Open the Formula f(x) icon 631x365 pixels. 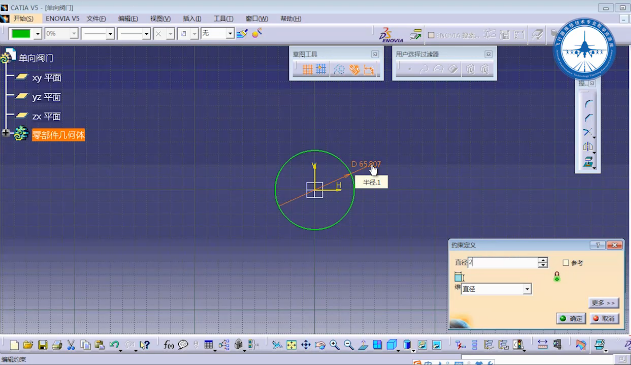coord(169,345)
